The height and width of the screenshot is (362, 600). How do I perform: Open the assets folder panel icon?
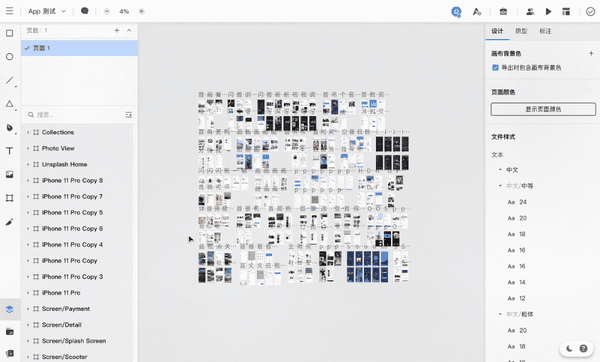click(x=10, y=331)
